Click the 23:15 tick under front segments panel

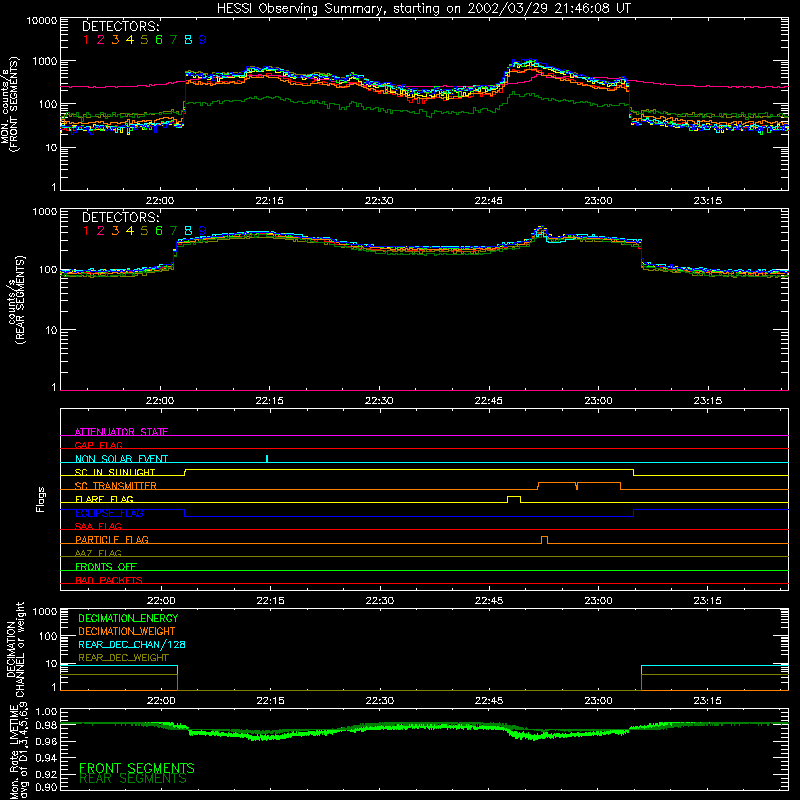[x=708, y=201]
